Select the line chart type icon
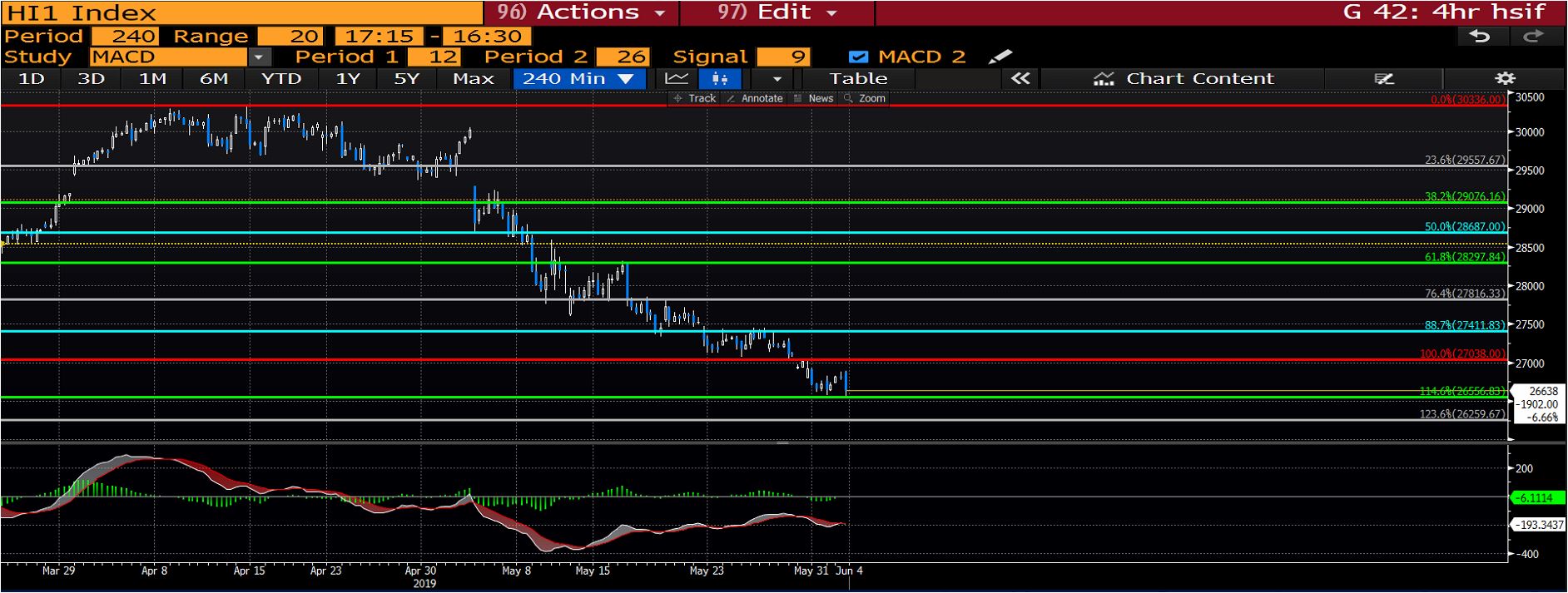Screen dimensions: 1568x593 point(677,79)
